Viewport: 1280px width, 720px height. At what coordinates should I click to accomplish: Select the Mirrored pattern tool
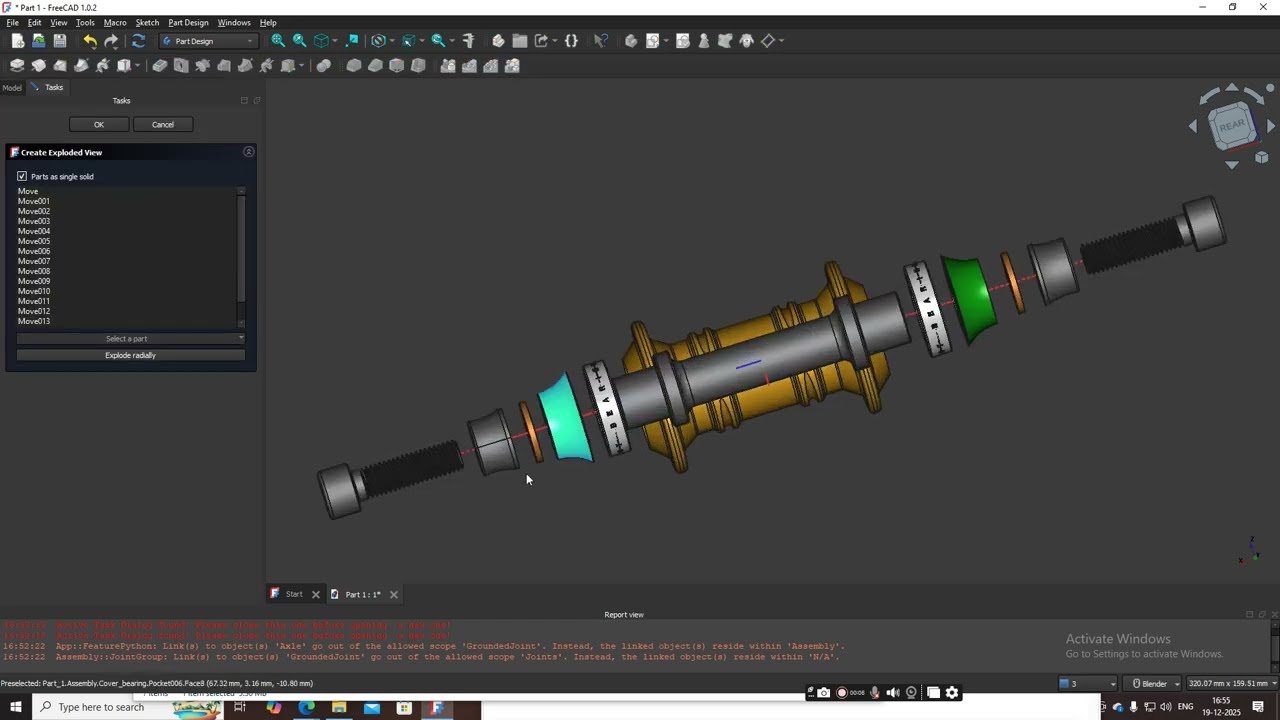[x=448, y=66]
